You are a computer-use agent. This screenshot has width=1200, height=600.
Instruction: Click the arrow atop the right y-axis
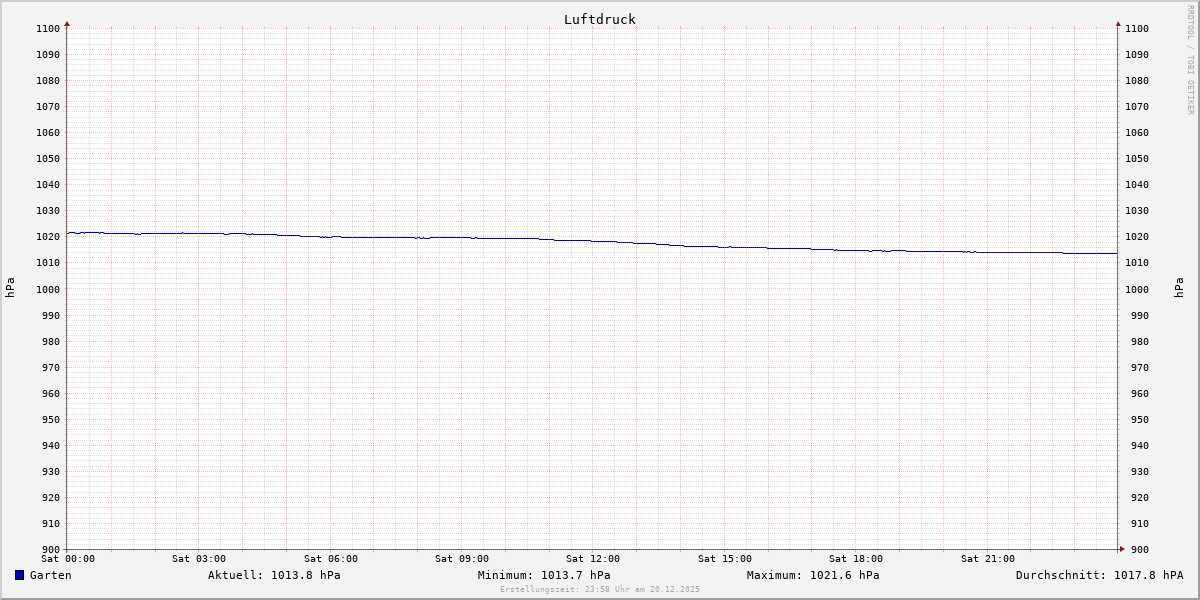click(x=1118, y=23)
